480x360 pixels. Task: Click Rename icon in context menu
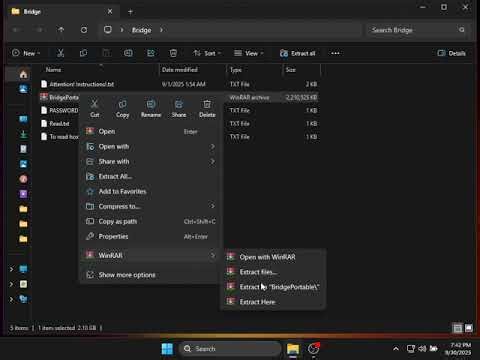[151, 109]
